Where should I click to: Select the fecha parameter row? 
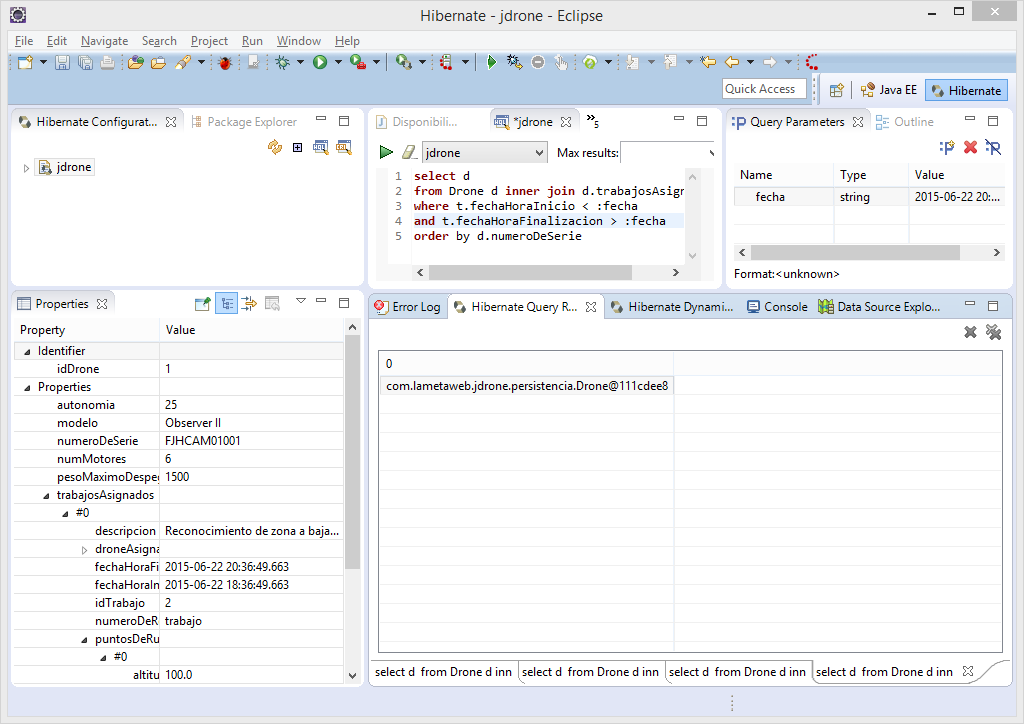(869, 197)
